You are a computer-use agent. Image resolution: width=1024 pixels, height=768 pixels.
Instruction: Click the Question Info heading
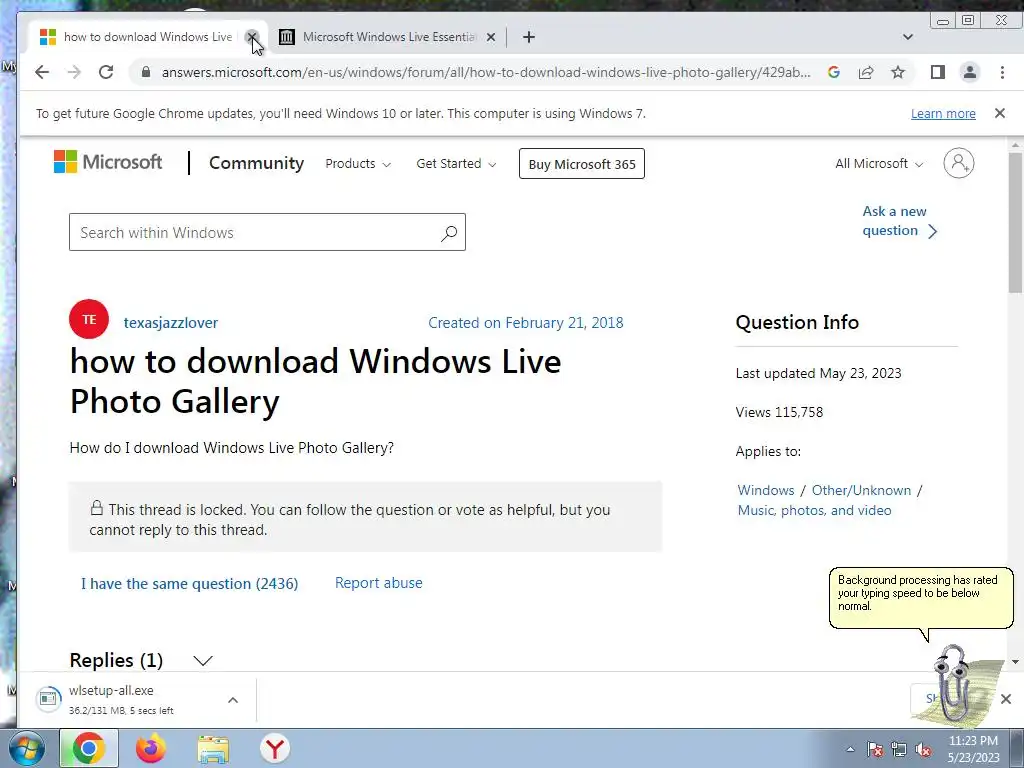[x=797, y=322]
